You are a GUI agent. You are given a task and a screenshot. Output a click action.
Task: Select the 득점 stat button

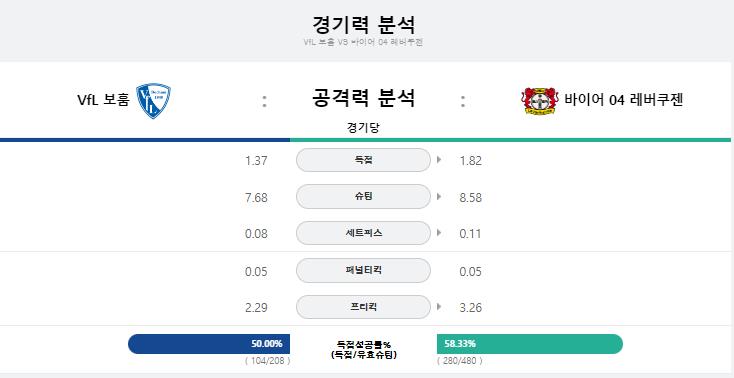point(363,160)
